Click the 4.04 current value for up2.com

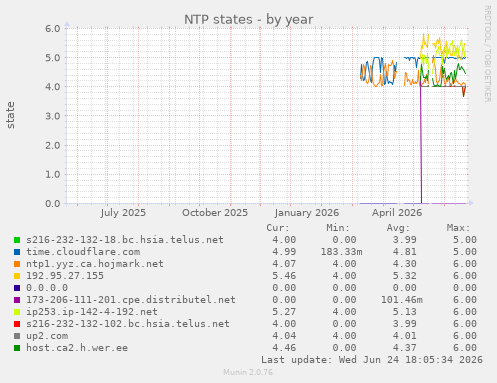pos(284,336)
